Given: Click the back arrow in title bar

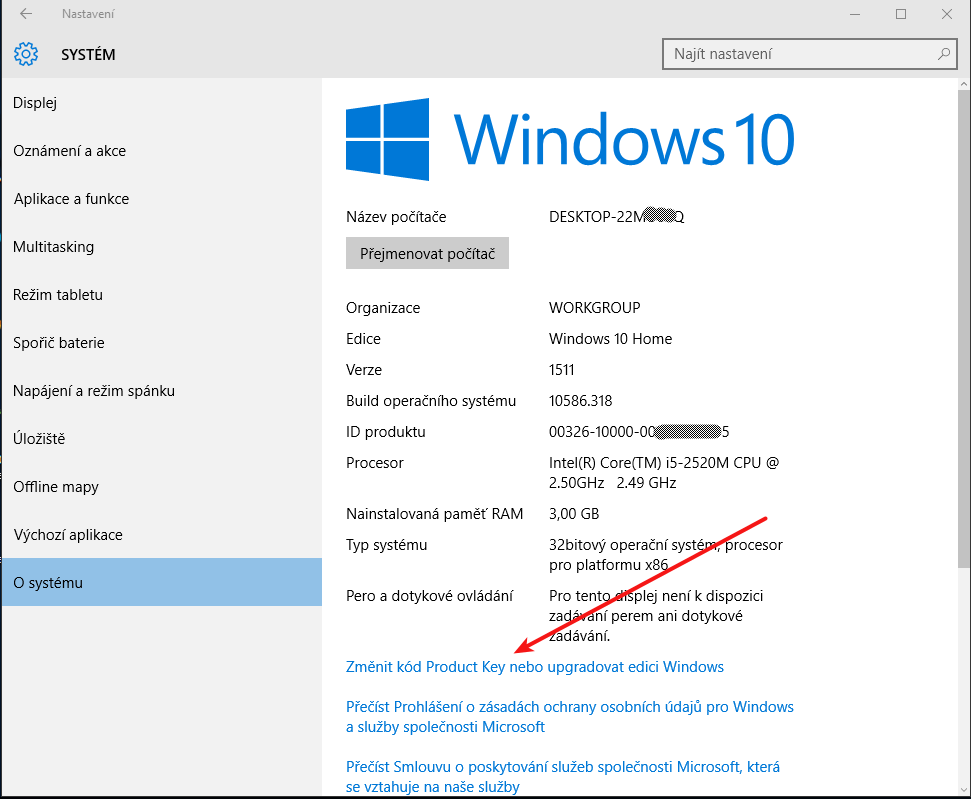Looking at the screenshot, I should 25,14.
